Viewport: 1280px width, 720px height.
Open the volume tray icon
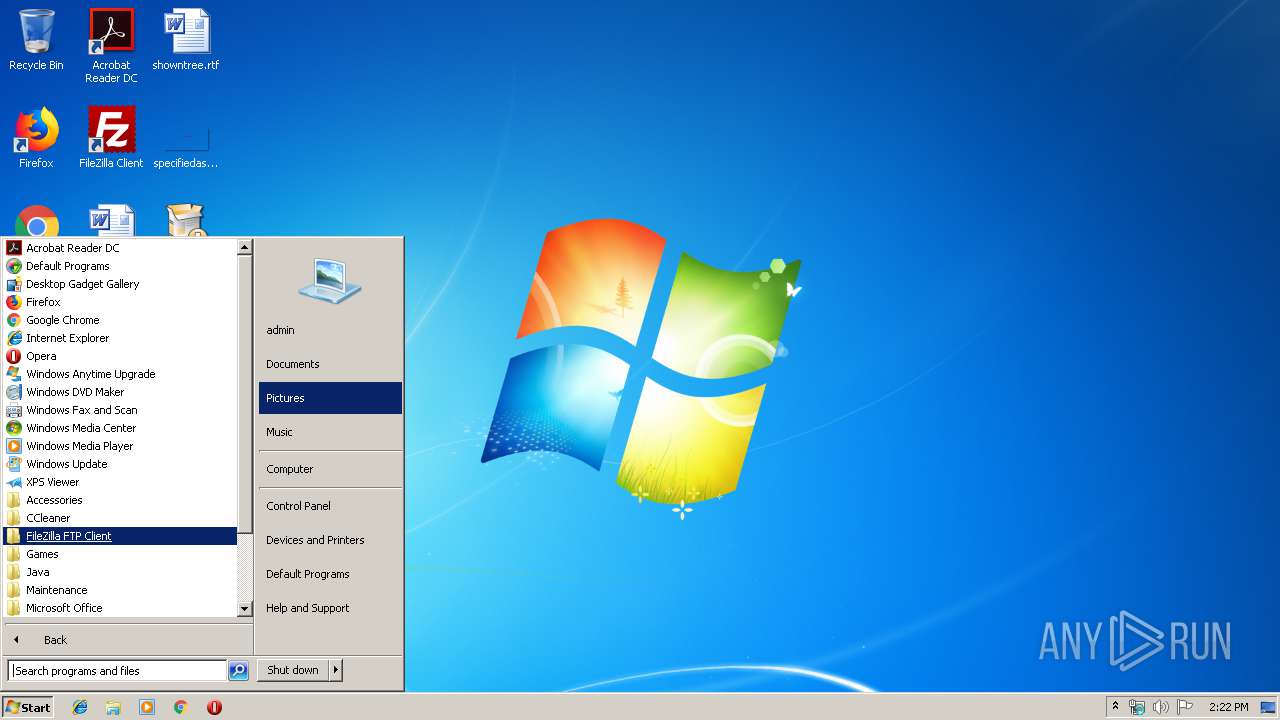tap(1160, 707)
